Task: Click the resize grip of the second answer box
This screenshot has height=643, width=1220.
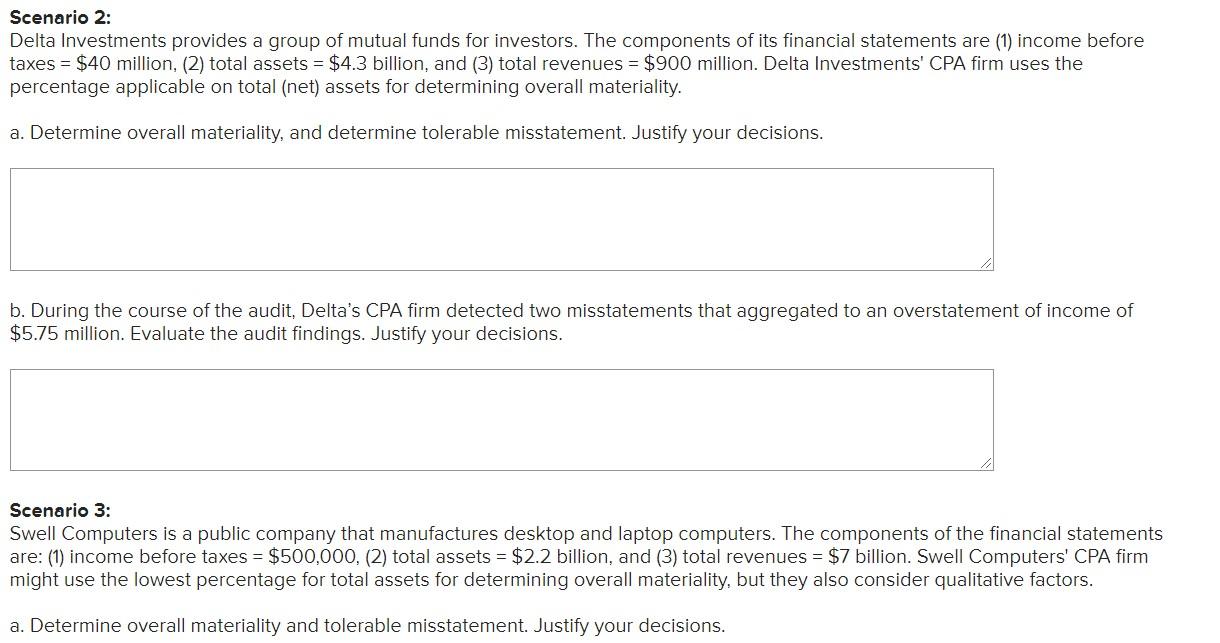Action: (x=985, y=462)
